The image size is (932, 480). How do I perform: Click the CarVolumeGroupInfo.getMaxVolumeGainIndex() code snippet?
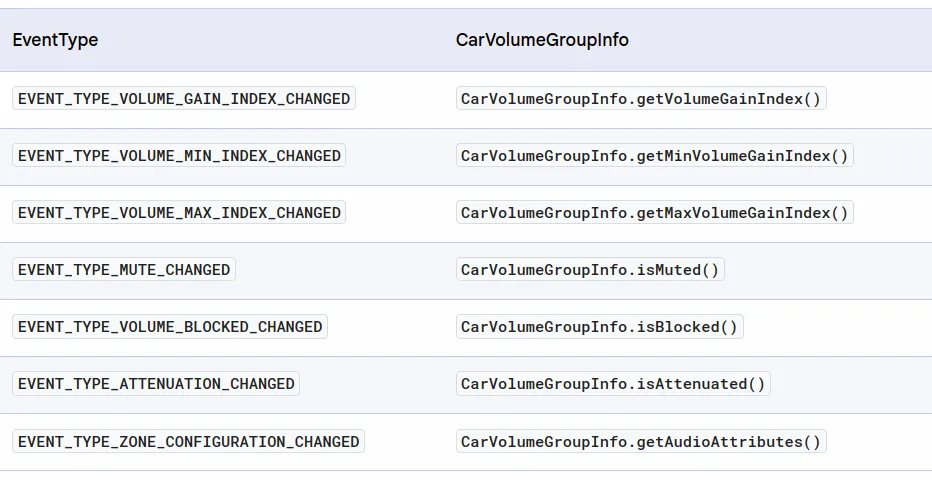[x=655, y=213]
